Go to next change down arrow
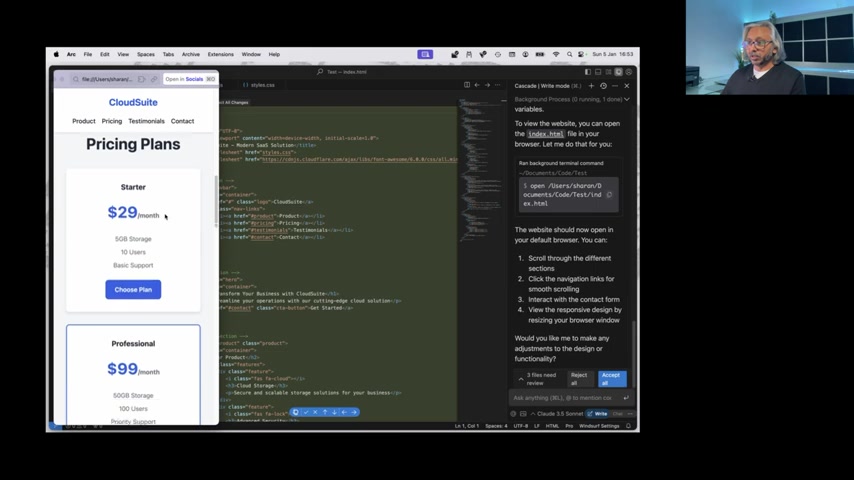This screenshot has height=480, width=854. [x=334, y=412]
